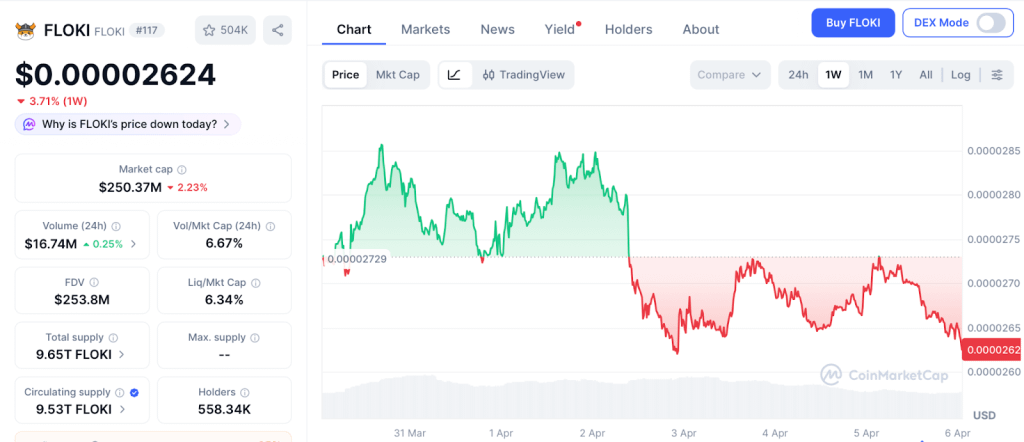1024x442 pixels.
Task: Expand the Volume (24h) details chevron
Action: 134,244
